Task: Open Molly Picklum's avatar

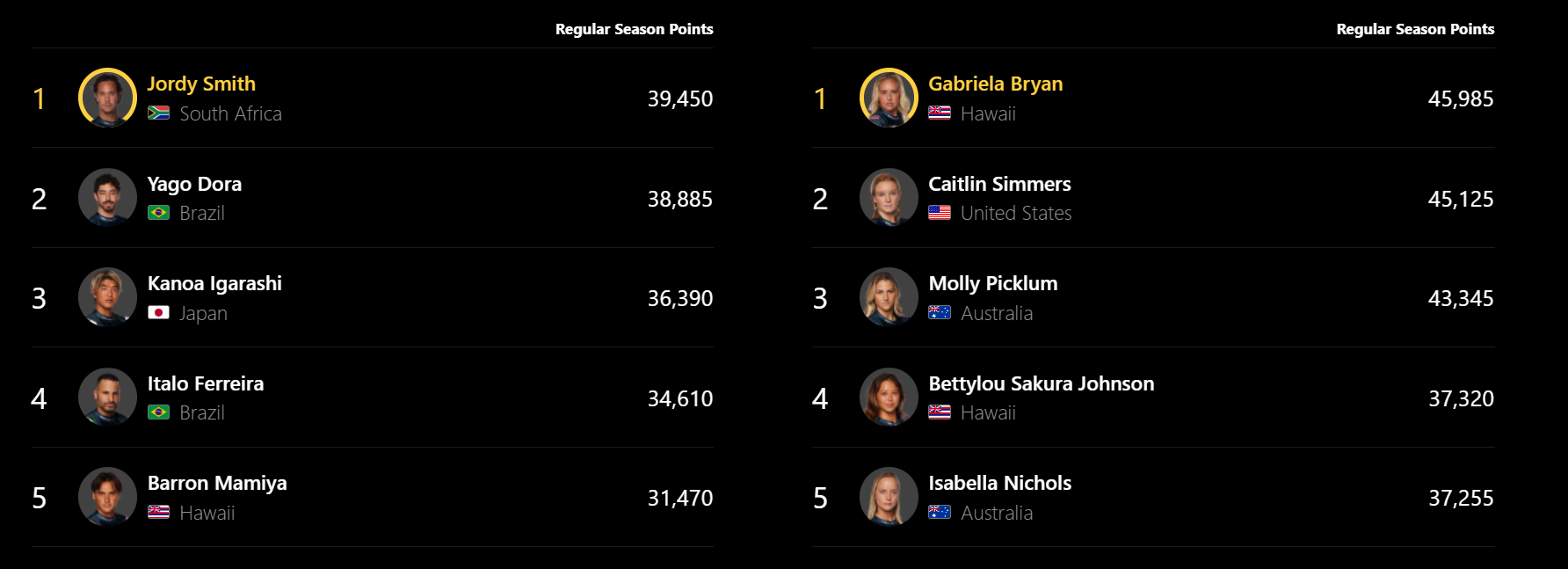Action: 889,297
